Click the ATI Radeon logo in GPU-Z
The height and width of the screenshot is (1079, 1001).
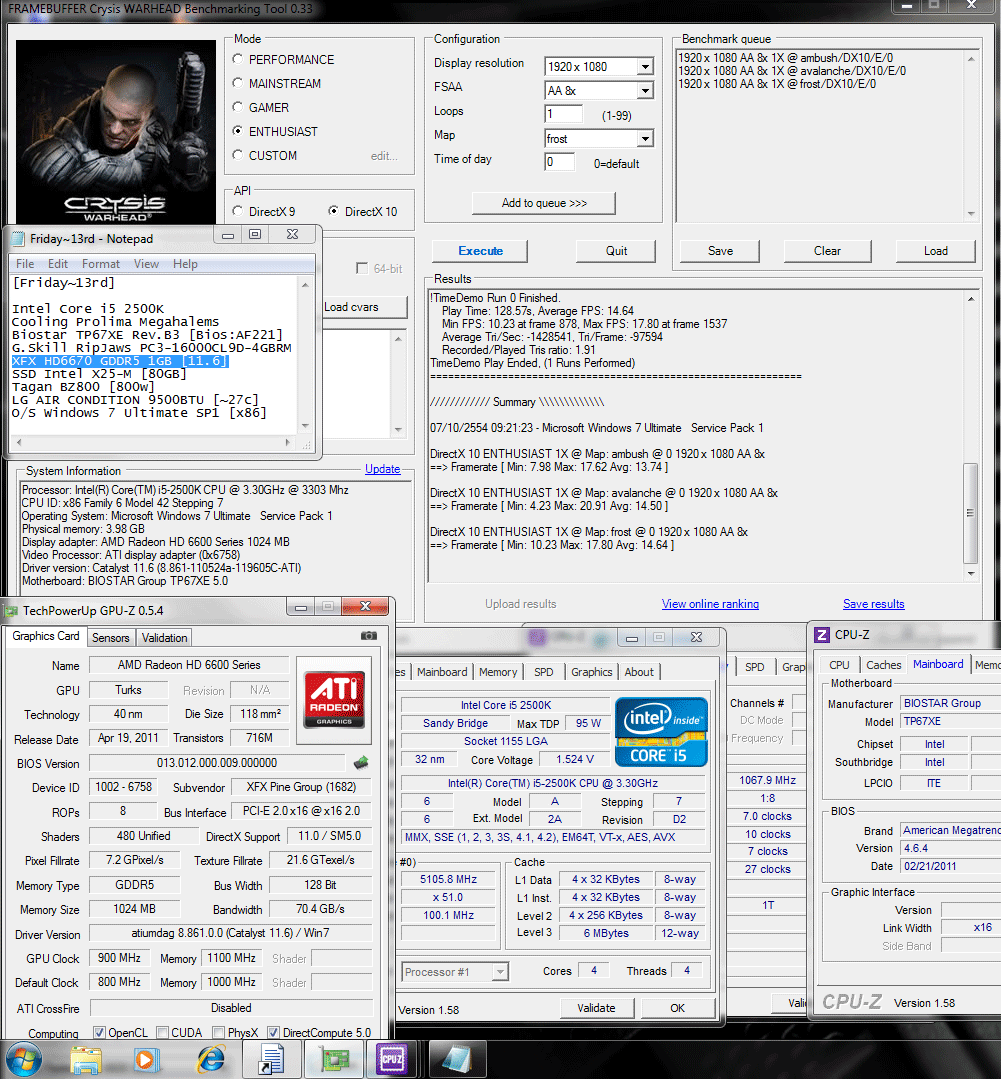click(334, 700)
